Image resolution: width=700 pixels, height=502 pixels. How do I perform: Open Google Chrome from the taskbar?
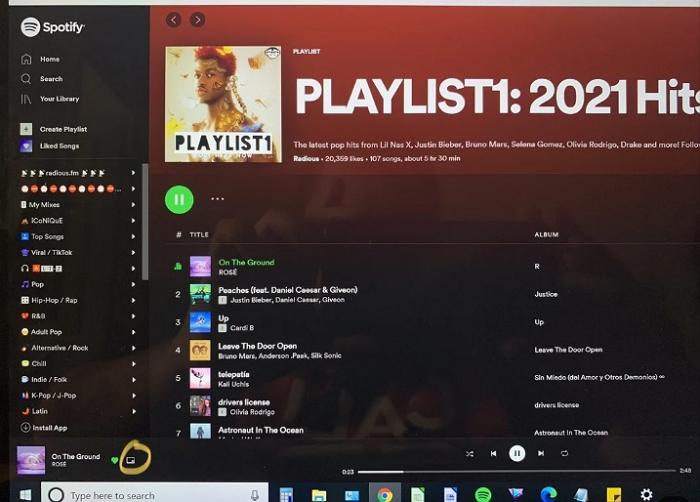click(385, 495)
